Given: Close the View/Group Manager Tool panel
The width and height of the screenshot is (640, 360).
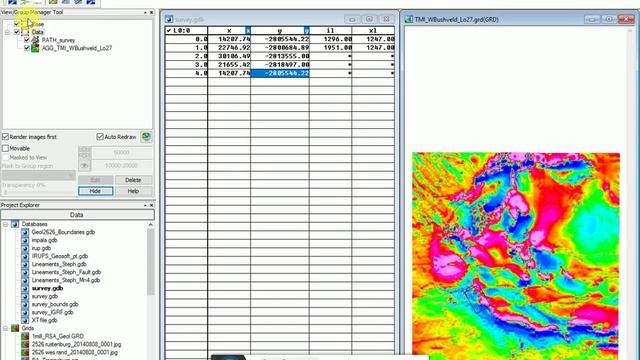Looking at the screenshot, I should [151, 13].
